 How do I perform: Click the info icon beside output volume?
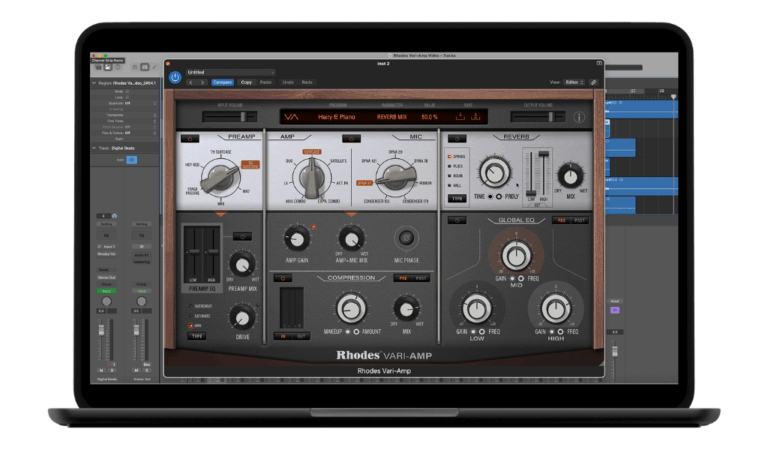(579, 117)
